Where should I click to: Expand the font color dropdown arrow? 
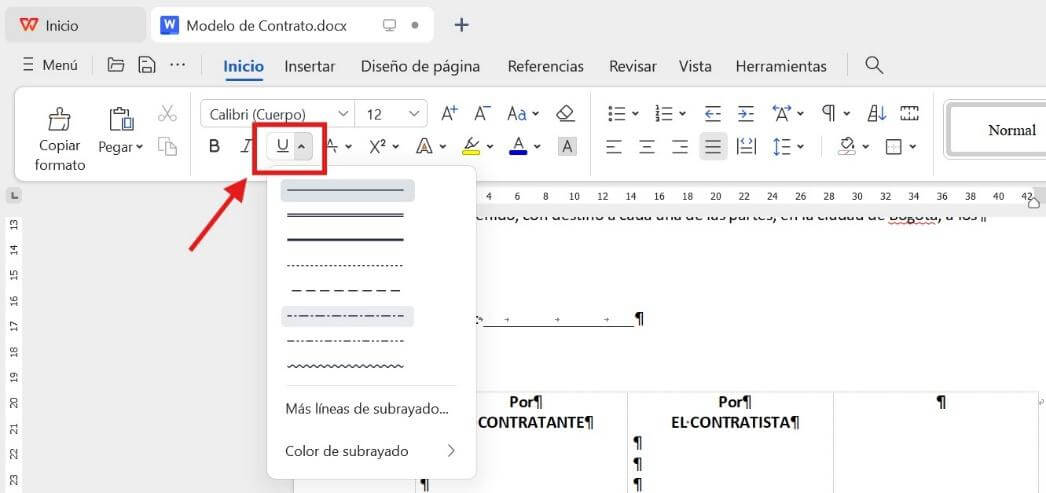click(x=538, y=147)
